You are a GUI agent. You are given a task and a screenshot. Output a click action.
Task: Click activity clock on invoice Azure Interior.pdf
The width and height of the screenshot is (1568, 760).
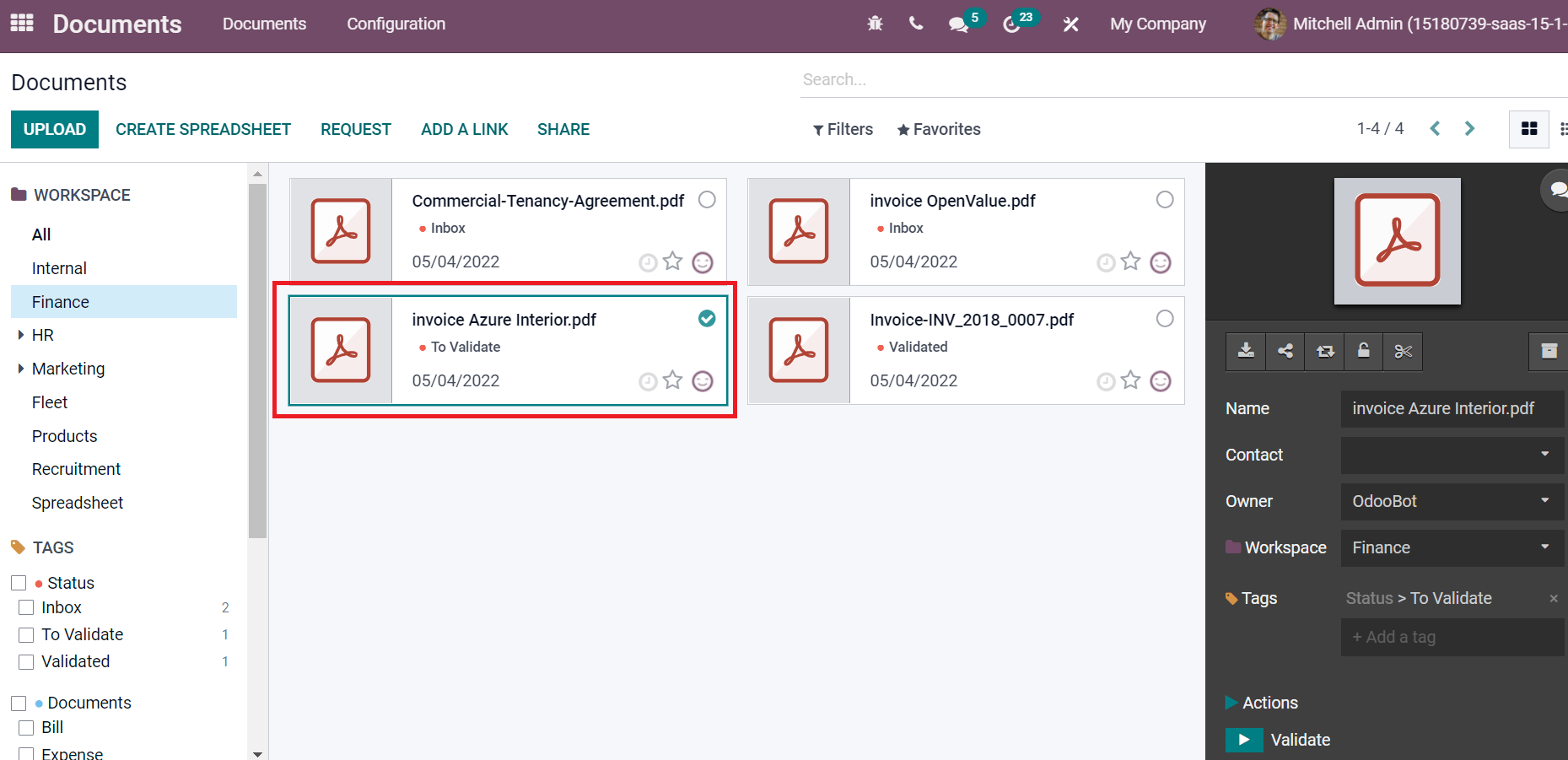648,382
